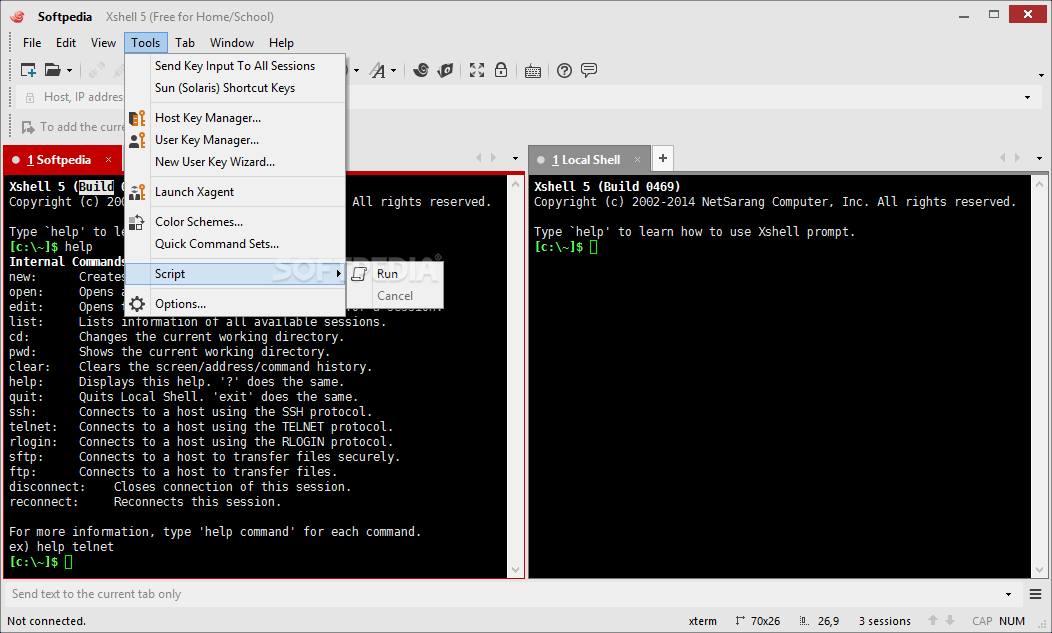Click the Xagent toolbar icon beside the swirl
Image resolution: width=1052 pixels, height=633 pixels.
coord(445,70)
